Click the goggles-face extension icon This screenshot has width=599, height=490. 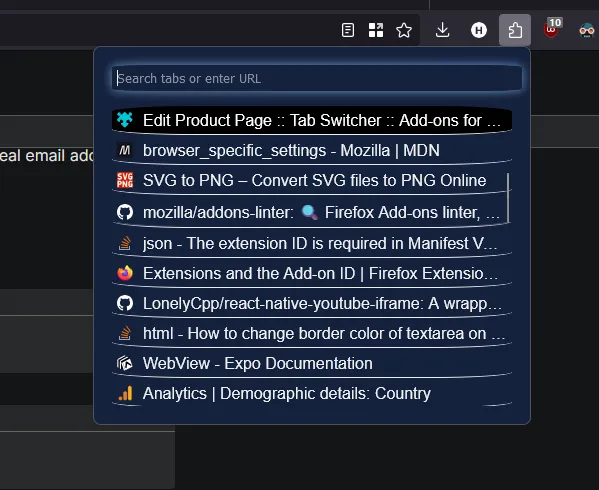(587, 30)
